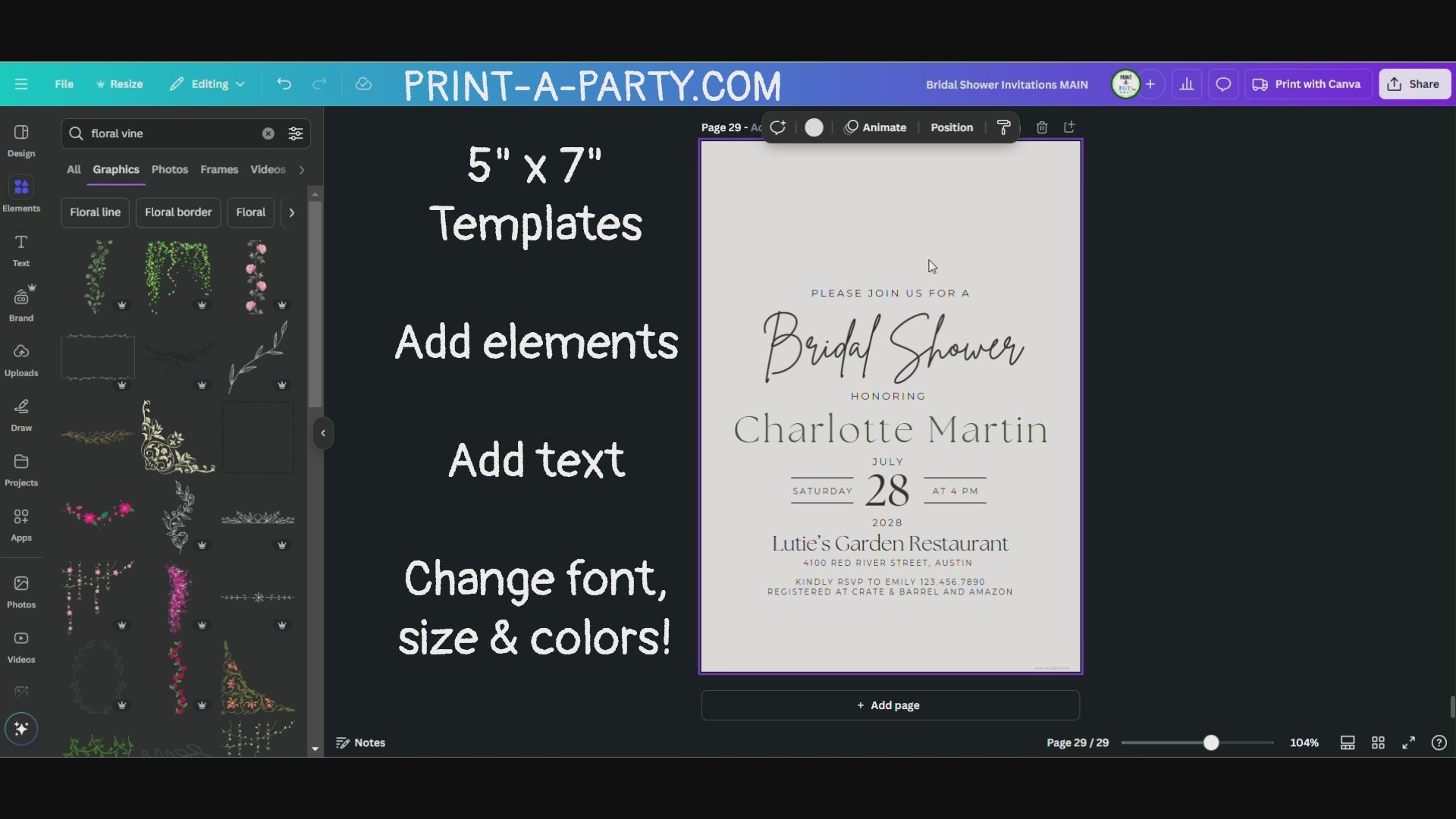
Task: Open the Notes panel
Action: [361, 743]
